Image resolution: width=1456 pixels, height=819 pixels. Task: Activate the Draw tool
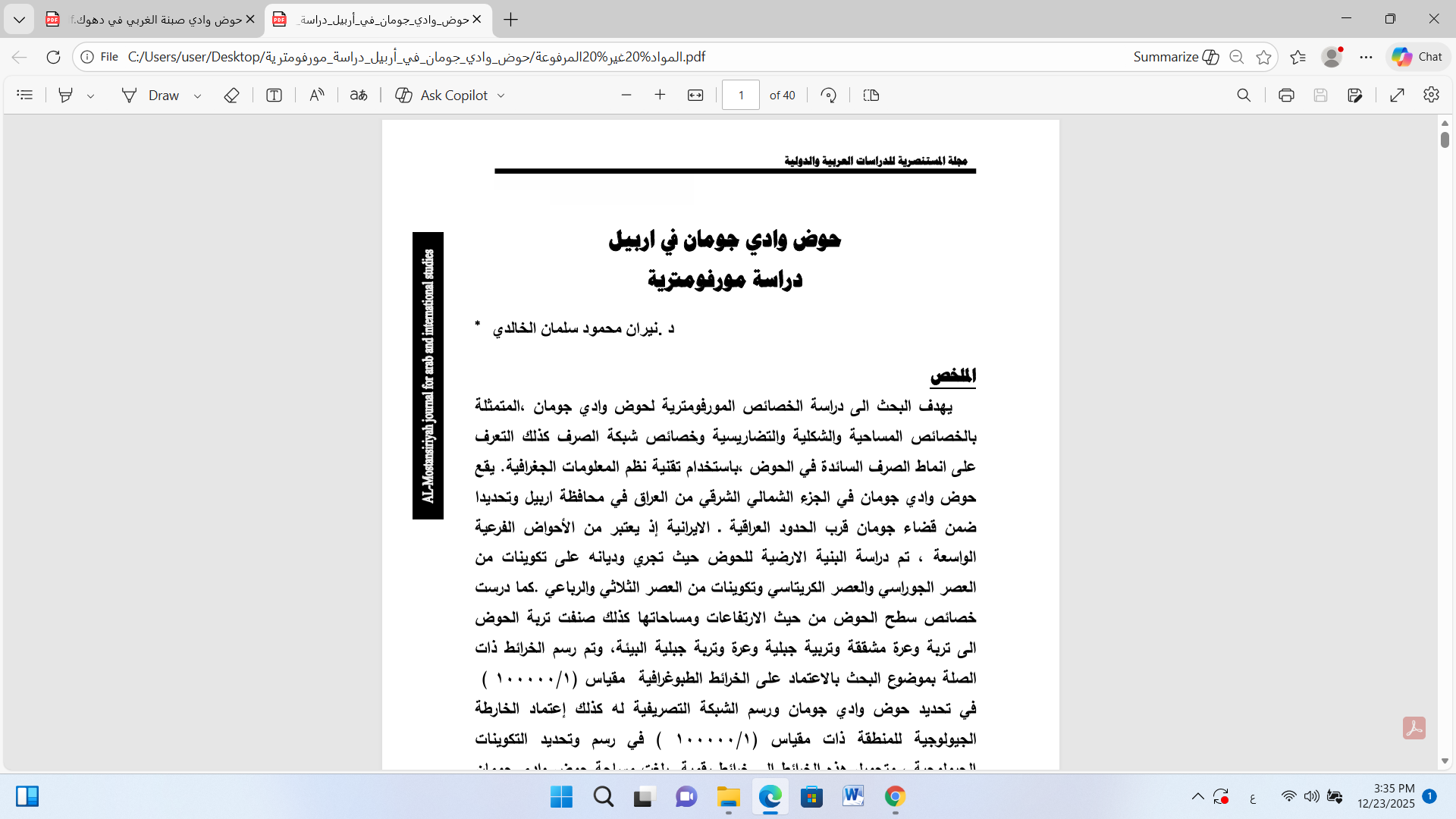pos(151,95)
